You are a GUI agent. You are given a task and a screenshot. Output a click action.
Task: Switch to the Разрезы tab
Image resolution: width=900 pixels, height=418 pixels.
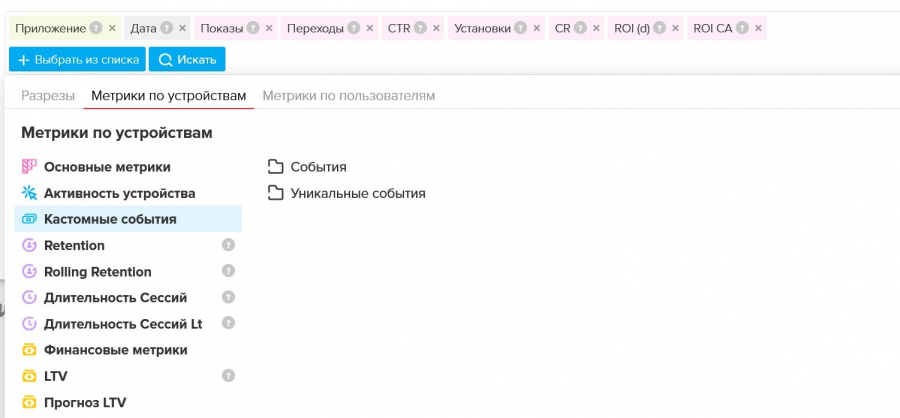[48, 96]
